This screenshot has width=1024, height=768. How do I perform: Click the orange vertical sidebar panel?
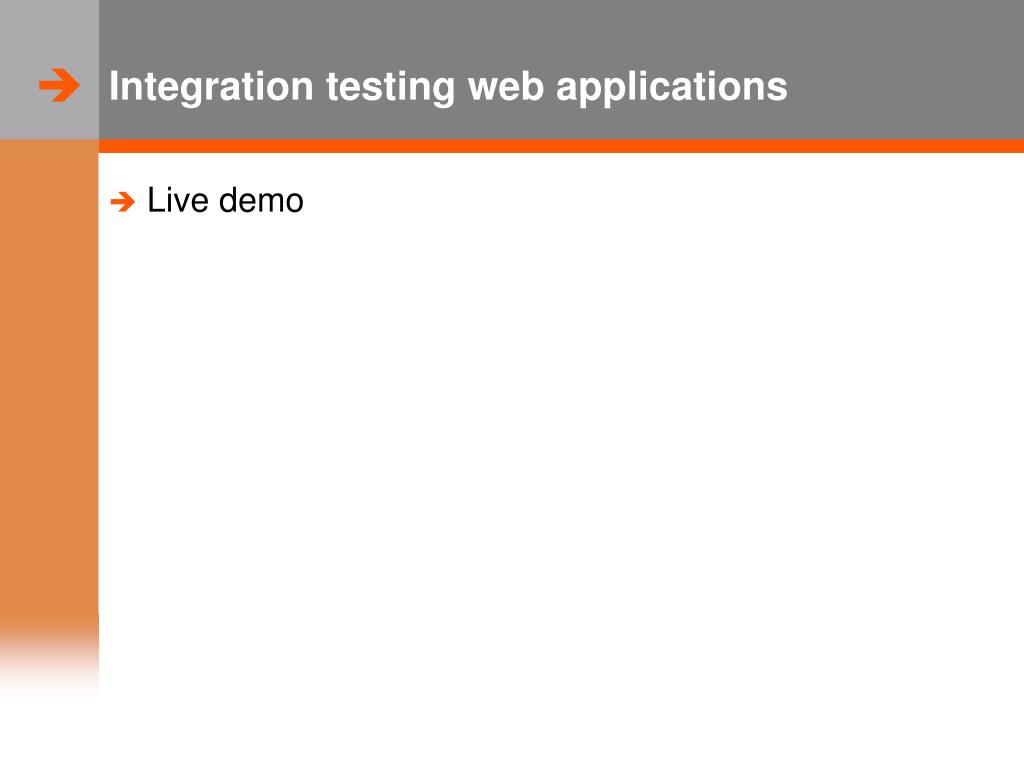click(49, 379)
